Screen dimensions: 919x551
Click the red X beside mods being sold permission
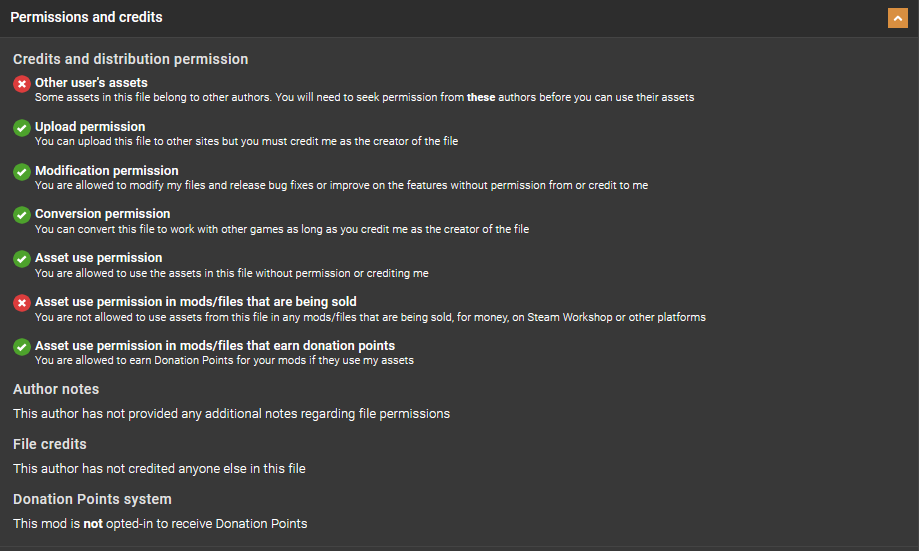click(22, 303)
